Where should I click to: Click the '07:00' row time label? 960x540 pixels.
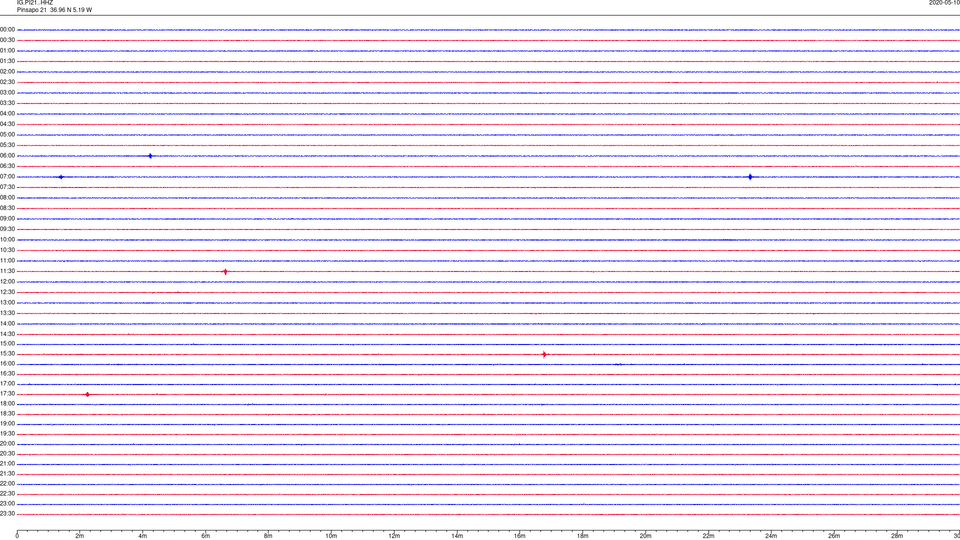pos(7,177)
